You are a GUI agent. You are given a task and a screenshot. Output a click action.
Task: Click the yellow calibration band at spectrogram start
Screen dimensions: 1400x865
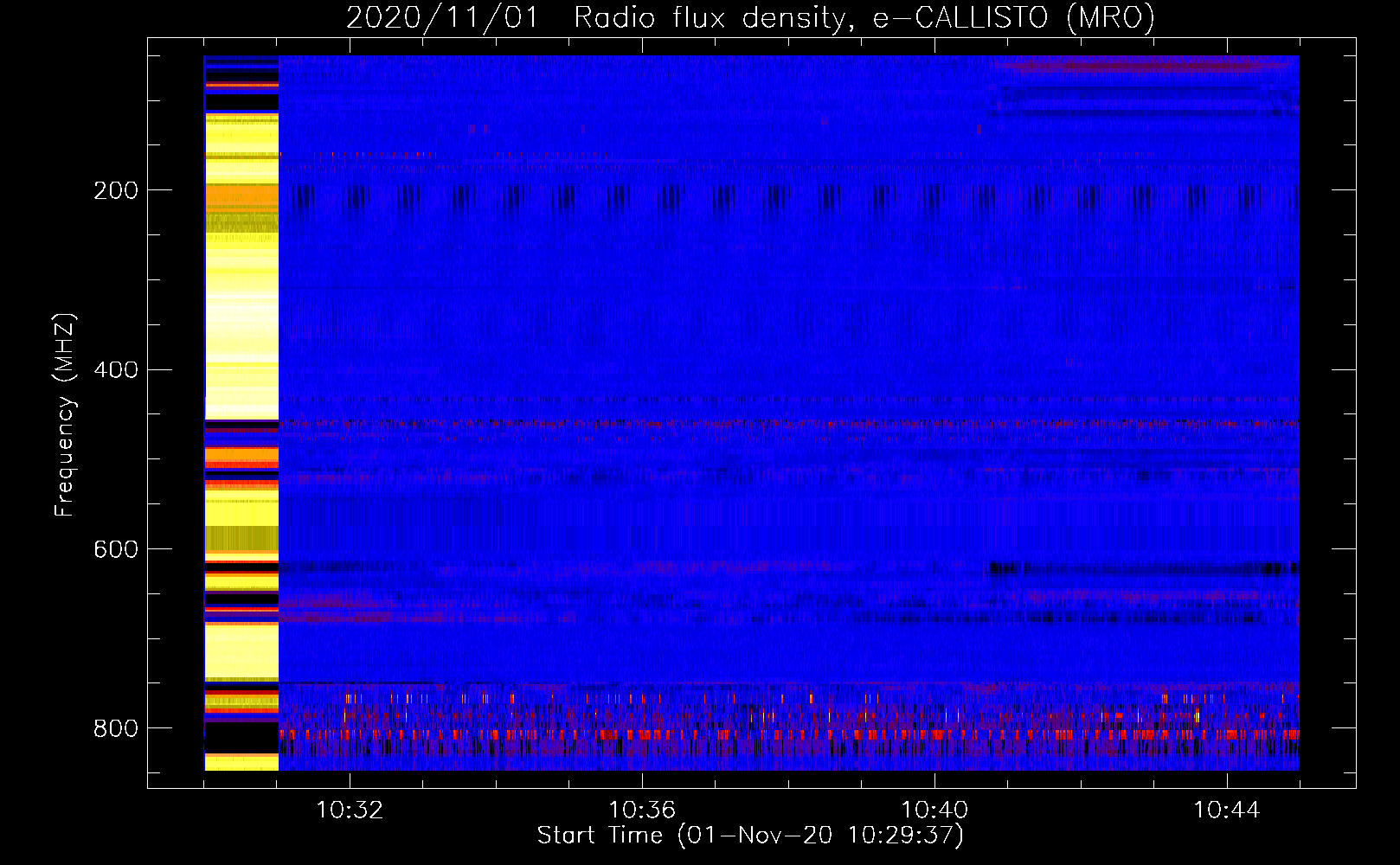pyautogui.click(x=241, y=413)
